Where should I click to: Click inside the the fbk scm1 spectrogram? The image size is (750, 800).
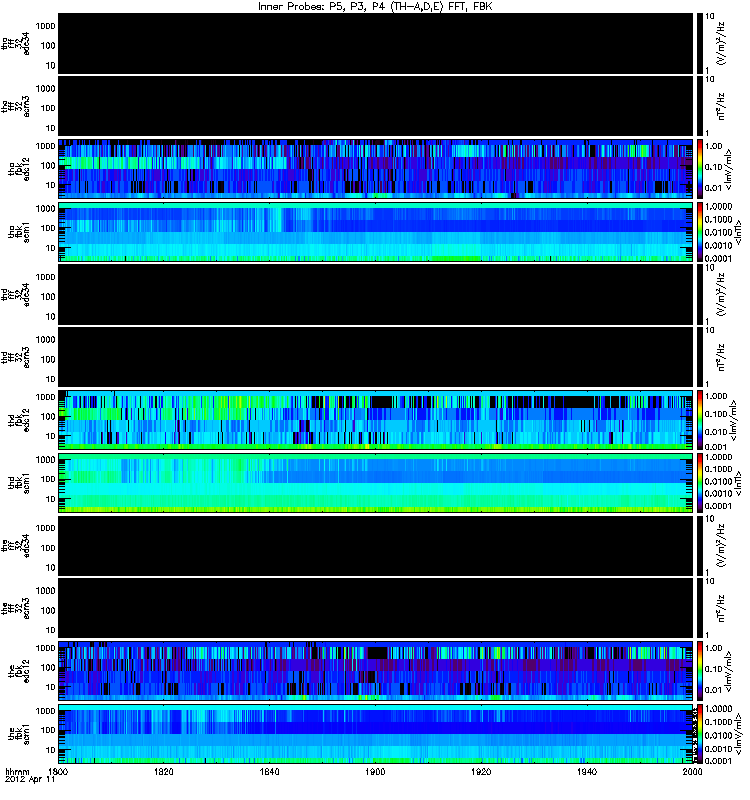coord(376,734)
